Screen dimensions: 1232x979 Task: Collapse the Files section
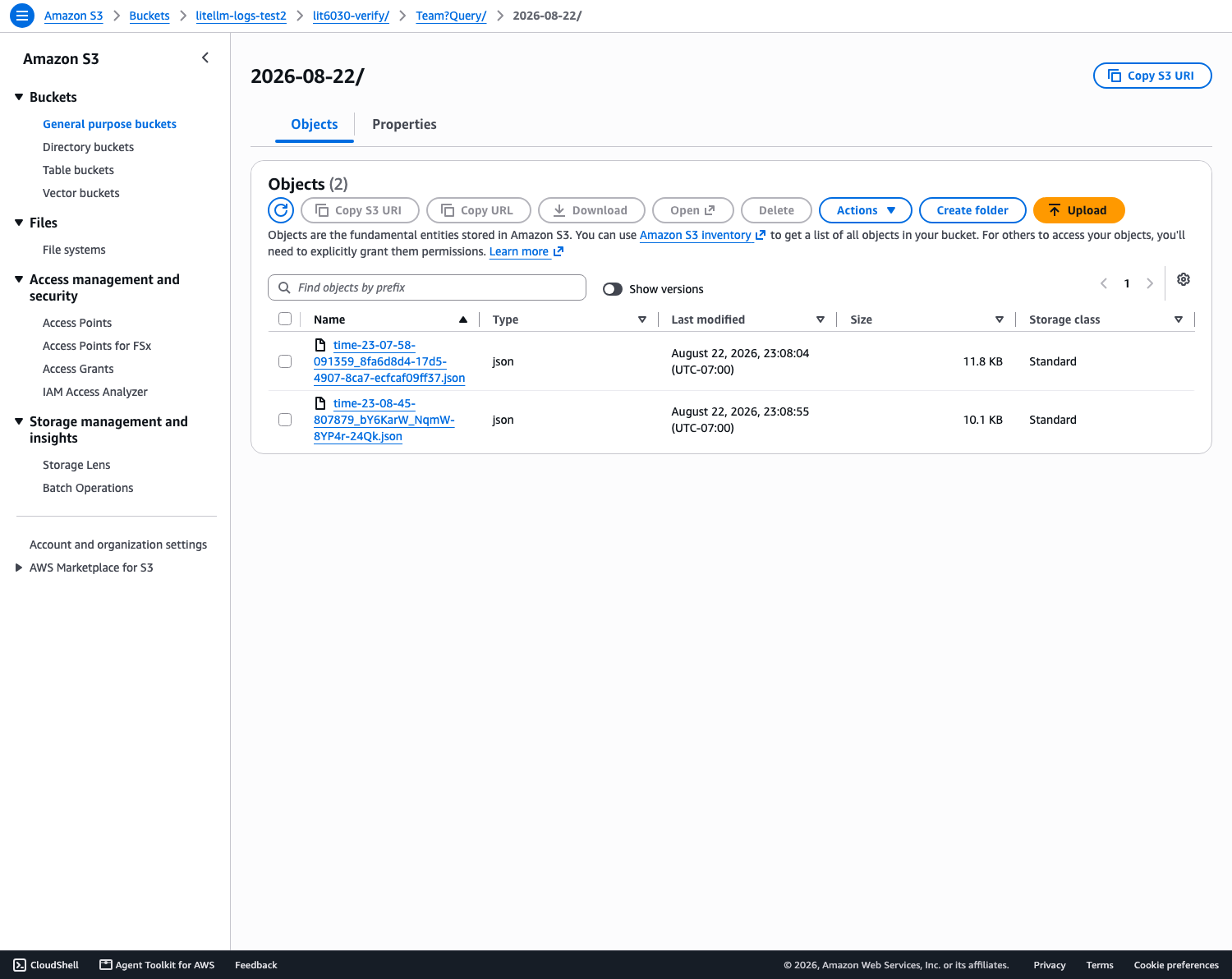19,223
